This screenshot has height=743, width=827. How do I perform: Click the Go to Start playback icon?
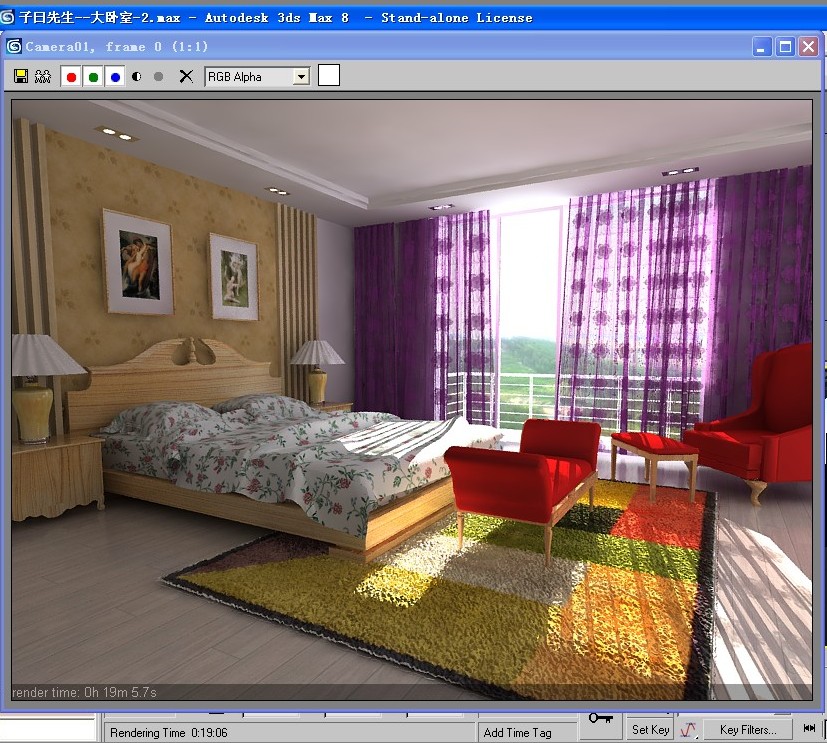pyautogui.click(x=809, y=730)
